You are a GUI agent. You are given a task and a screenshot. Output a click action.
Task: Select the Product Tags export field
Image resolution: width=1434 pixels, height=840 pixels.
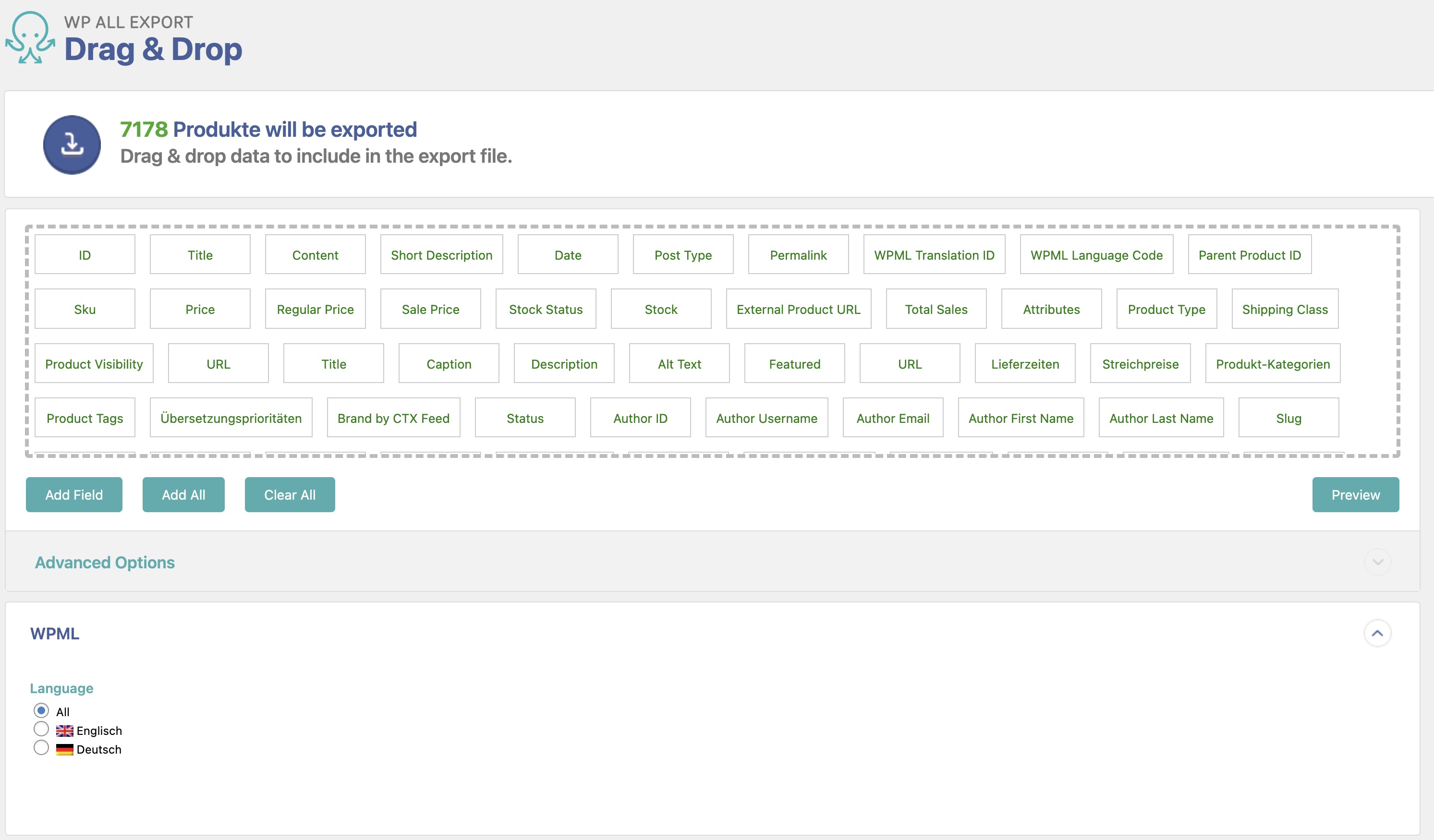[85, 418]
